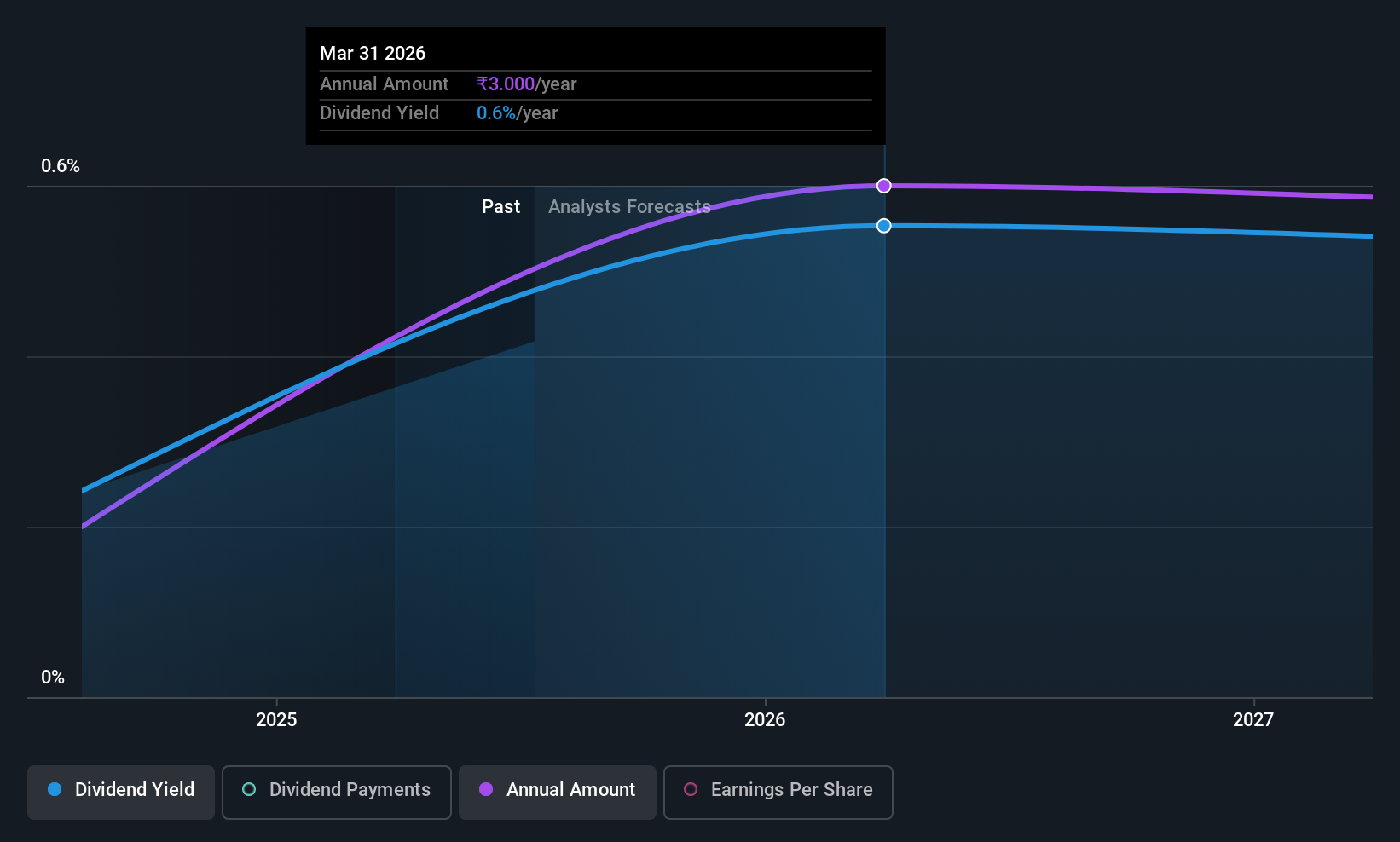
Task: Toggle the Dividend Yield series
Action: click(x=121, y=793)
